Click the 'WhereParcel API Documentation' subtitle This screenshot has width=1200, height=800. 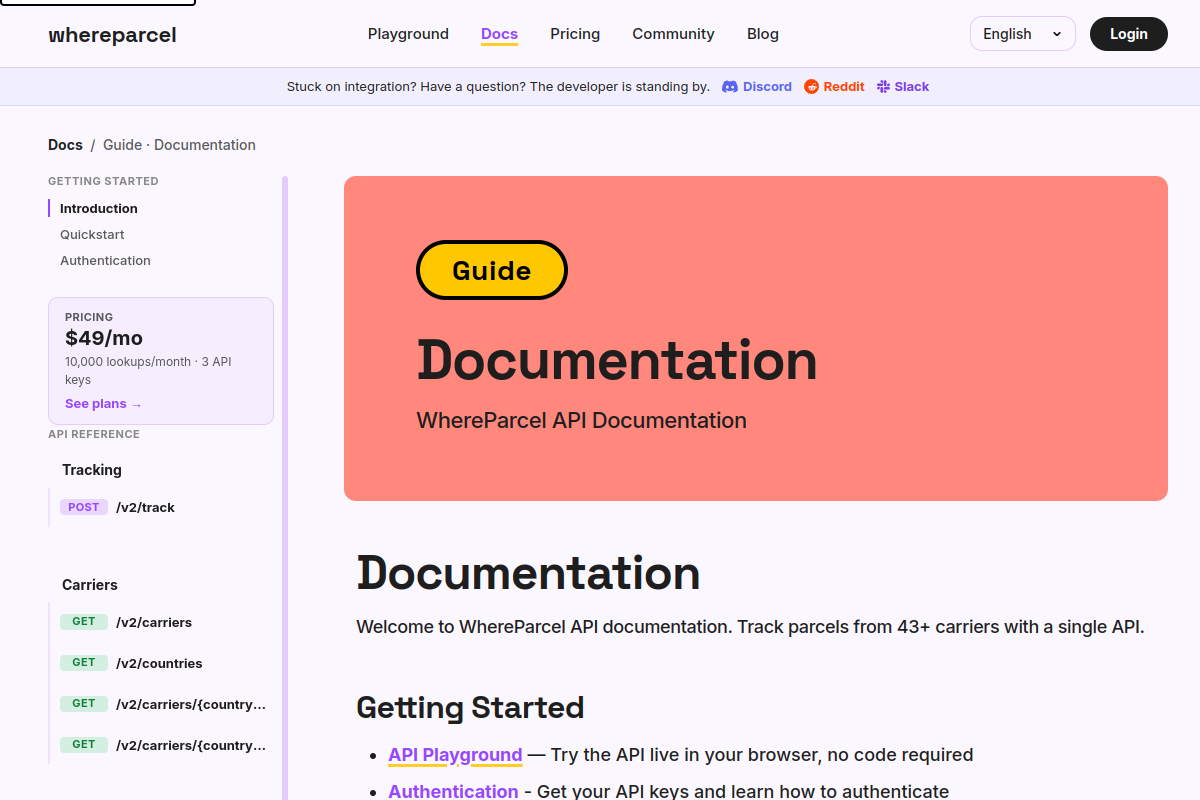[x=582, y=420]
